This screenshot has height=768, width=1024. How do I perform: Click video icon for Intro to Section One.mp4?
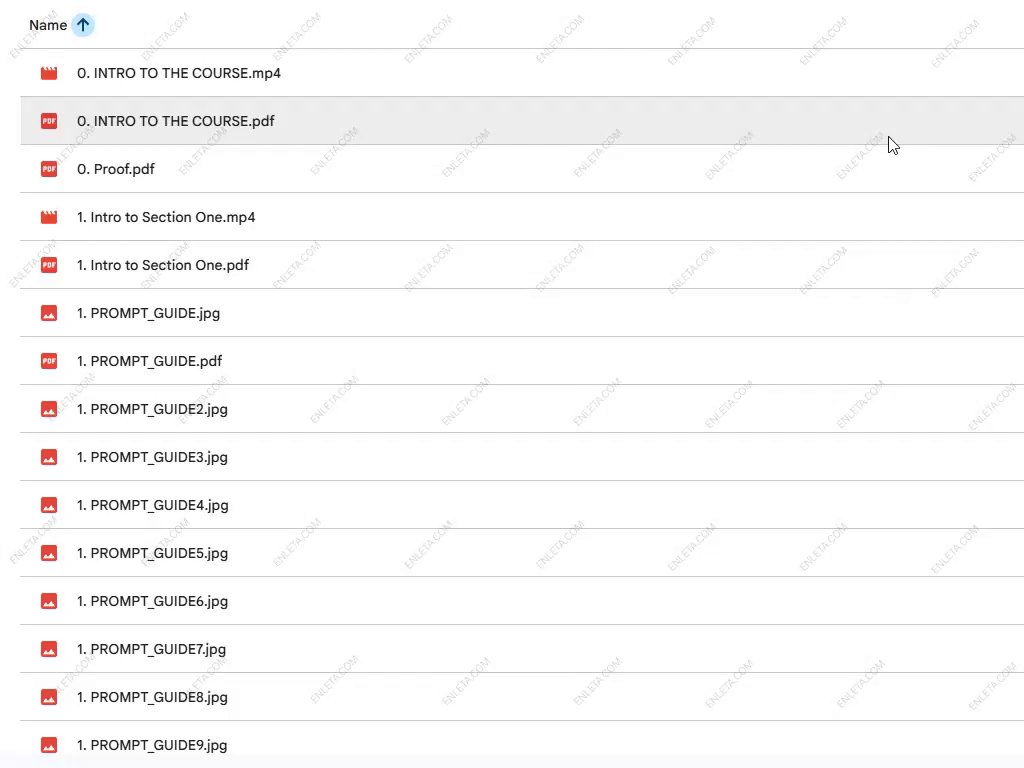(x=49, y=217)
